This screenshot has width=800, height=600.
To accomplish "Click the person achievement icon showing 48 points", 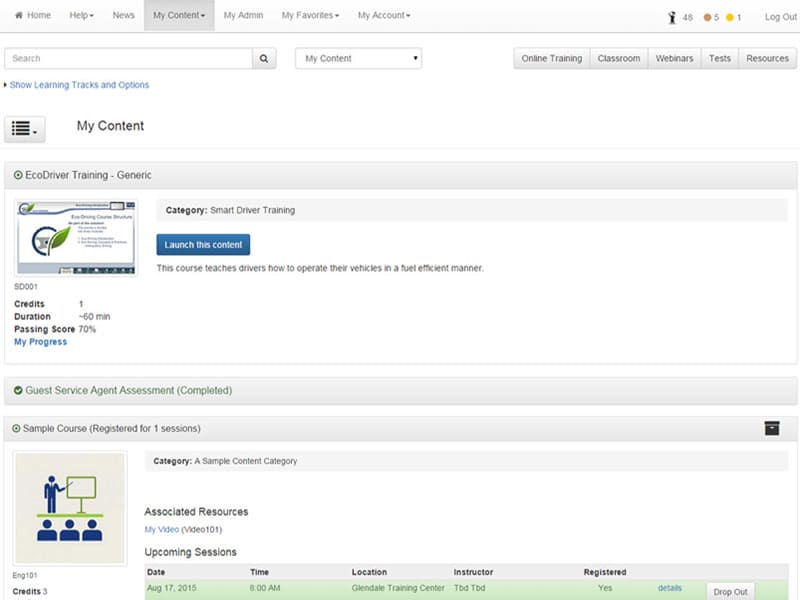I will [x=674, y=16].
